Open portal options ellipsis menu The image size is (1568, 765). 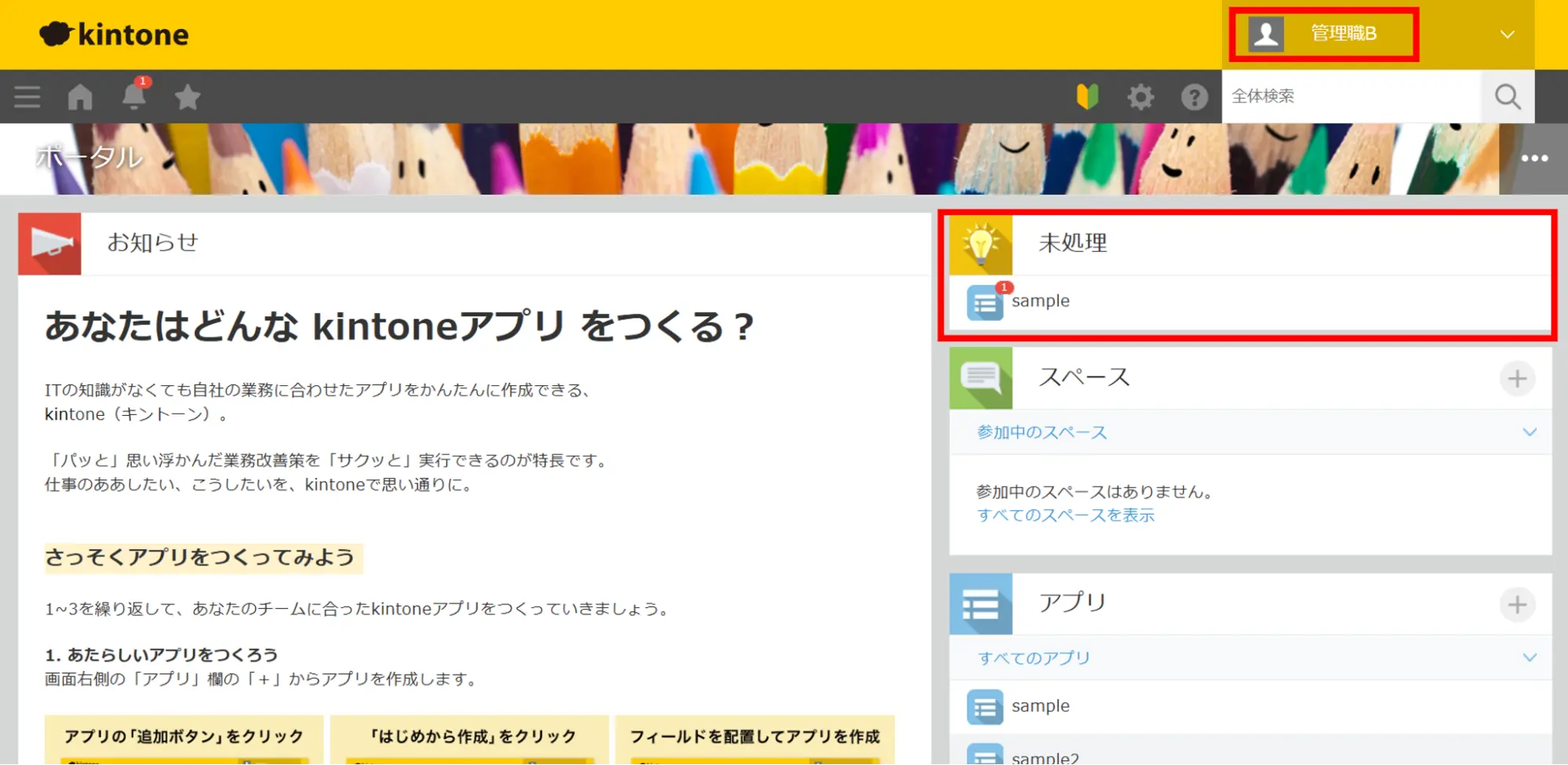click(1533, 158)
